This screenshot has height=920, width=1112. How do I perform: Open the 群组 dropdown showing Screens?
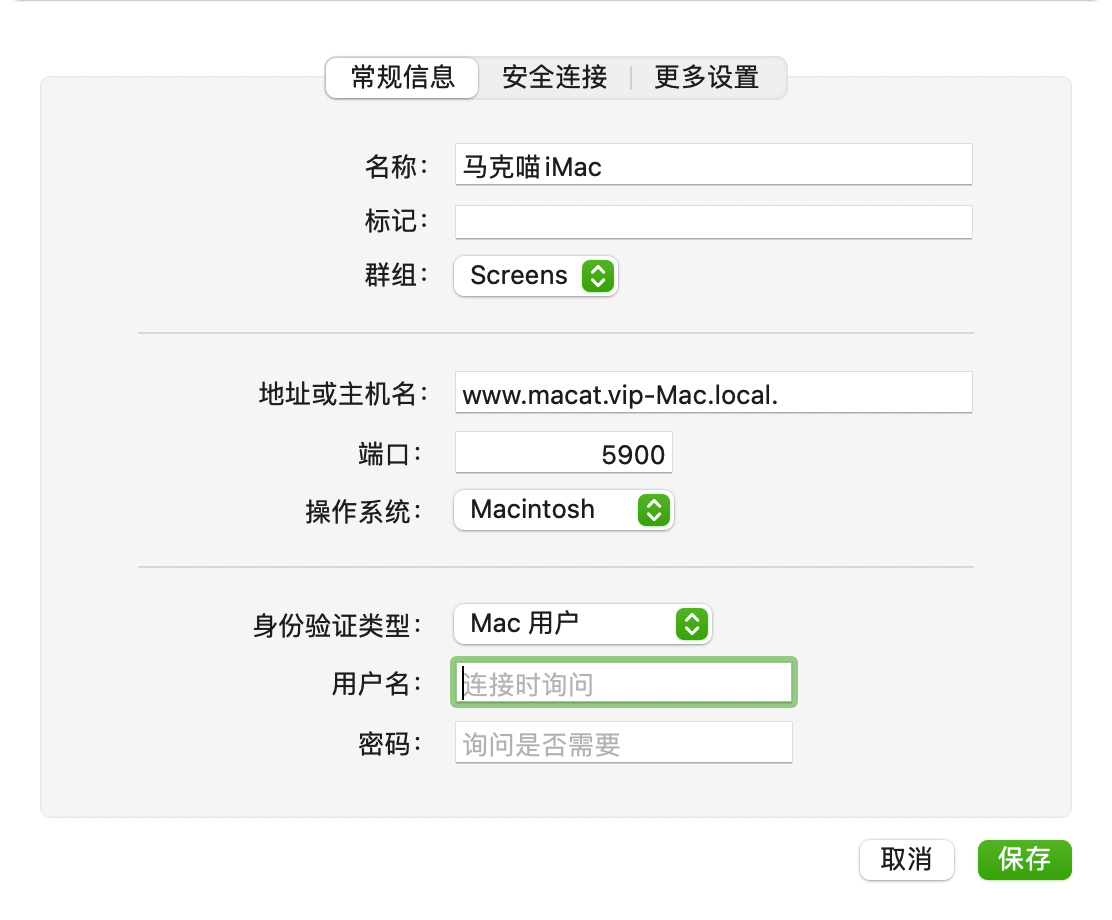(535, 276)
